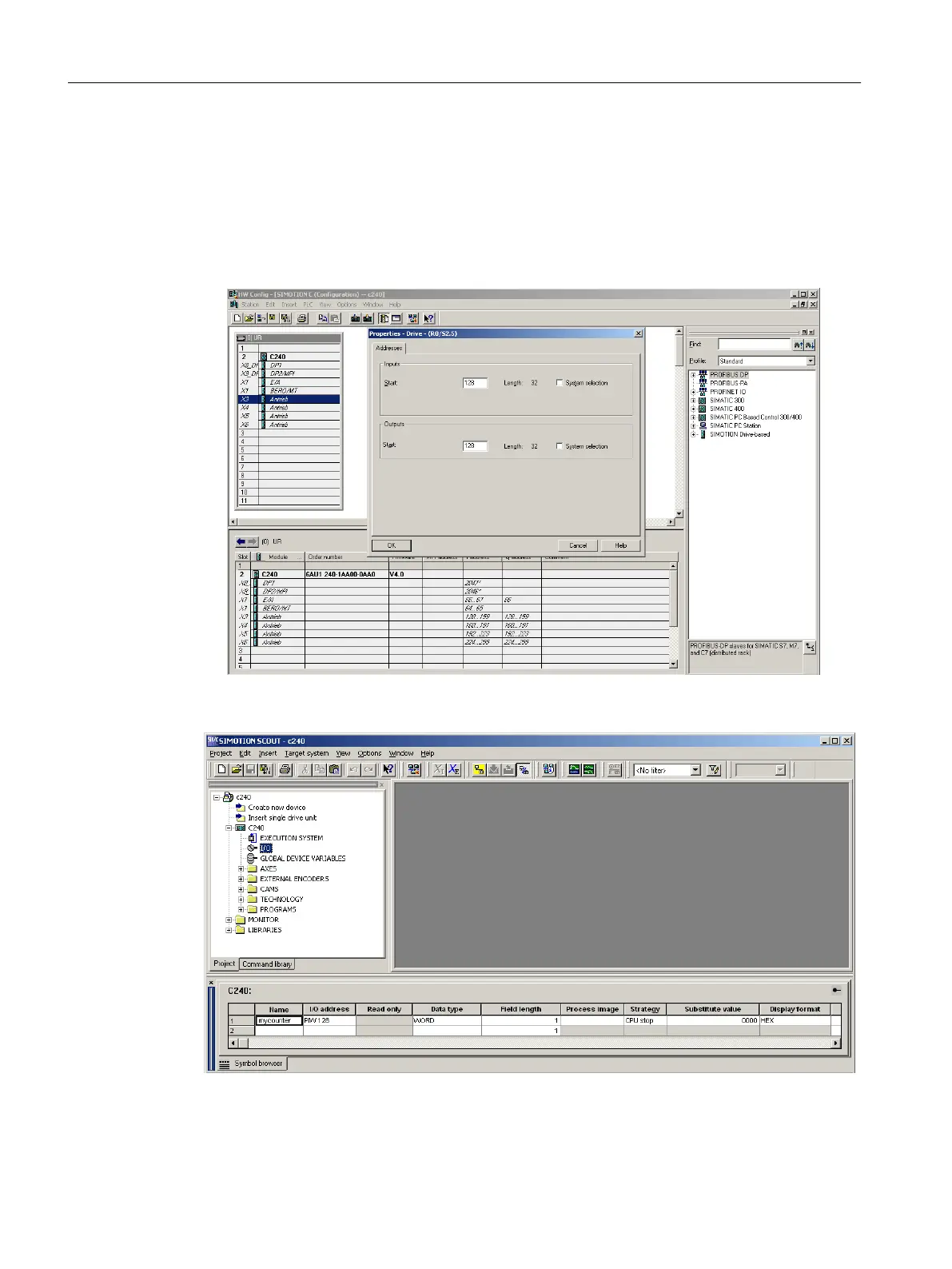This screenshot has height=1269, width=952.
Task: Open Project menu in SIMOTION SCOUT
Action: click(x=221, y=753)
